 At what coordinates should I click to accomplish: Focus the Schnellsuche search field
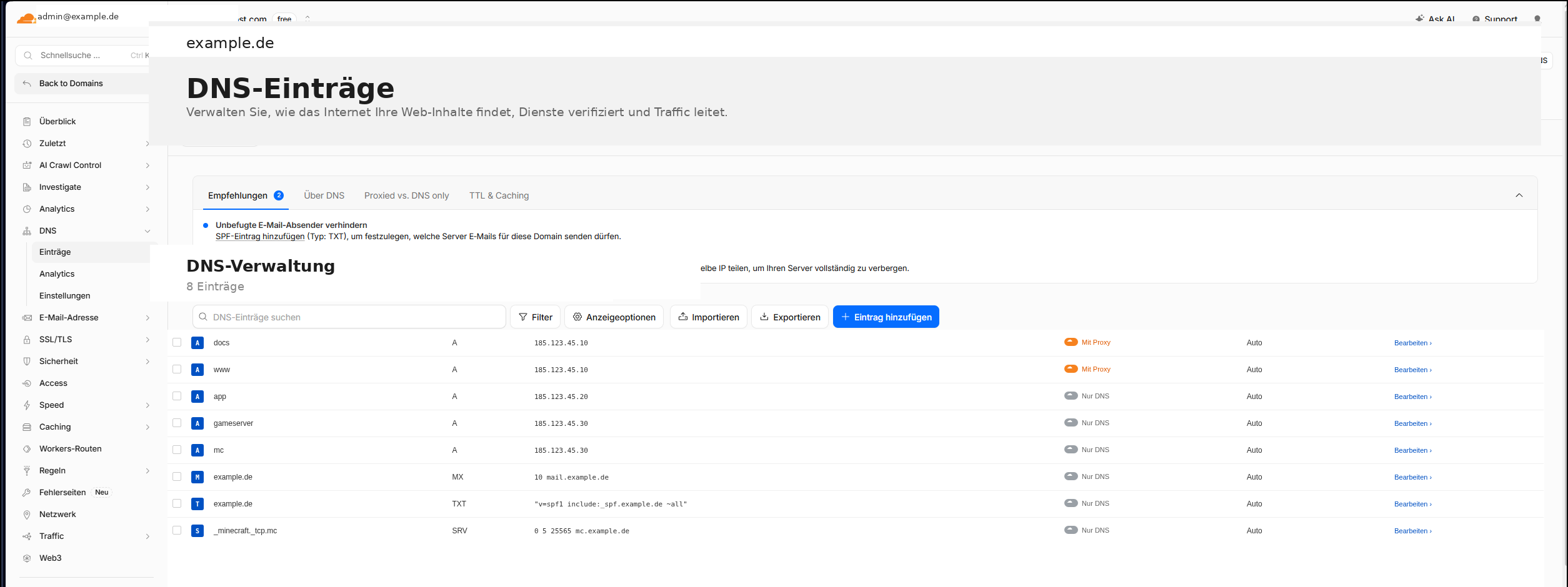[82, 56]
